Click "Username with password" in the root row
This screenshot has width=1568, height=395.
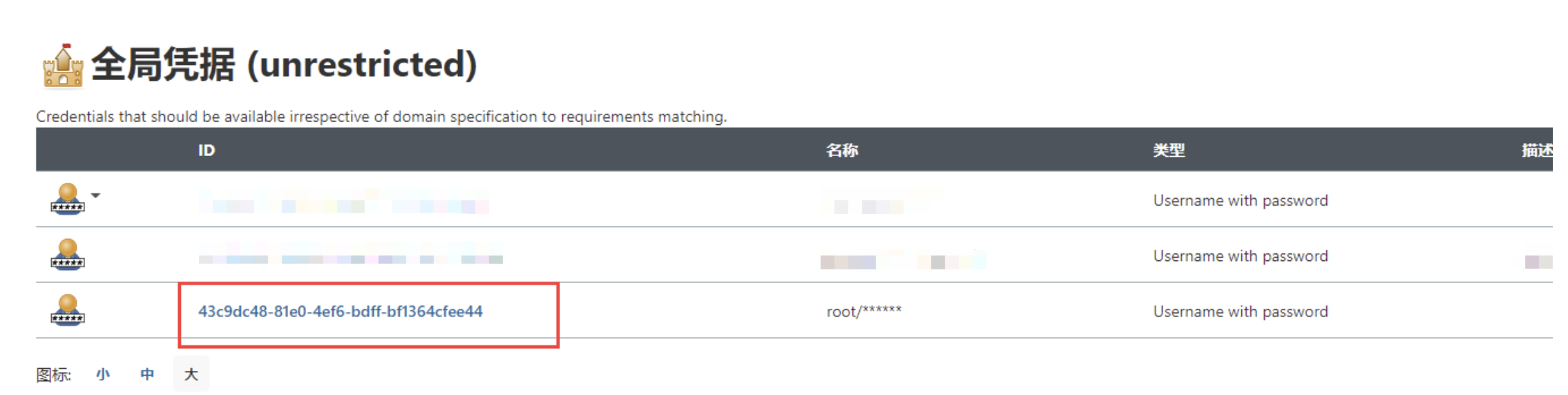tap(1240, 311)
